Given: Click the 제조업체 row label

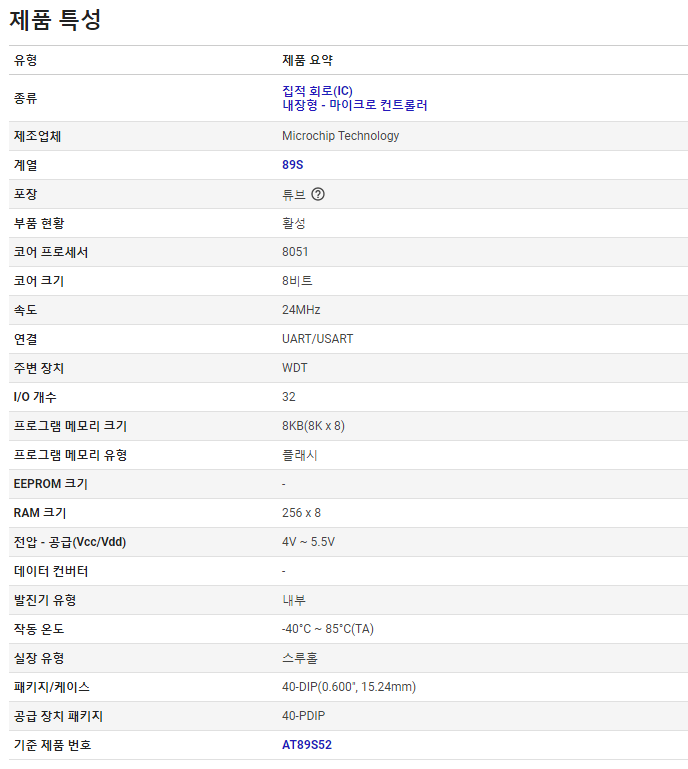Looking at the screenshot, I should tap(37, 136).
